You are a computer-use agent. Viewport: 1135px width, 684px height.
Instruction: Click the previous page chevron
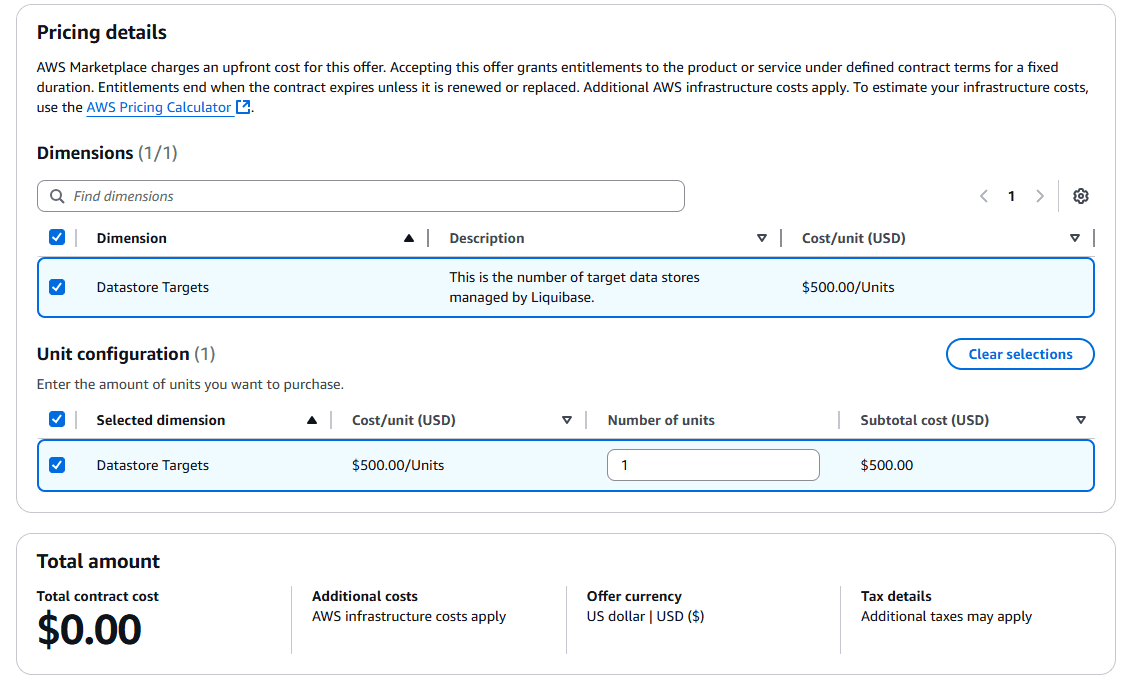(983, 196)
